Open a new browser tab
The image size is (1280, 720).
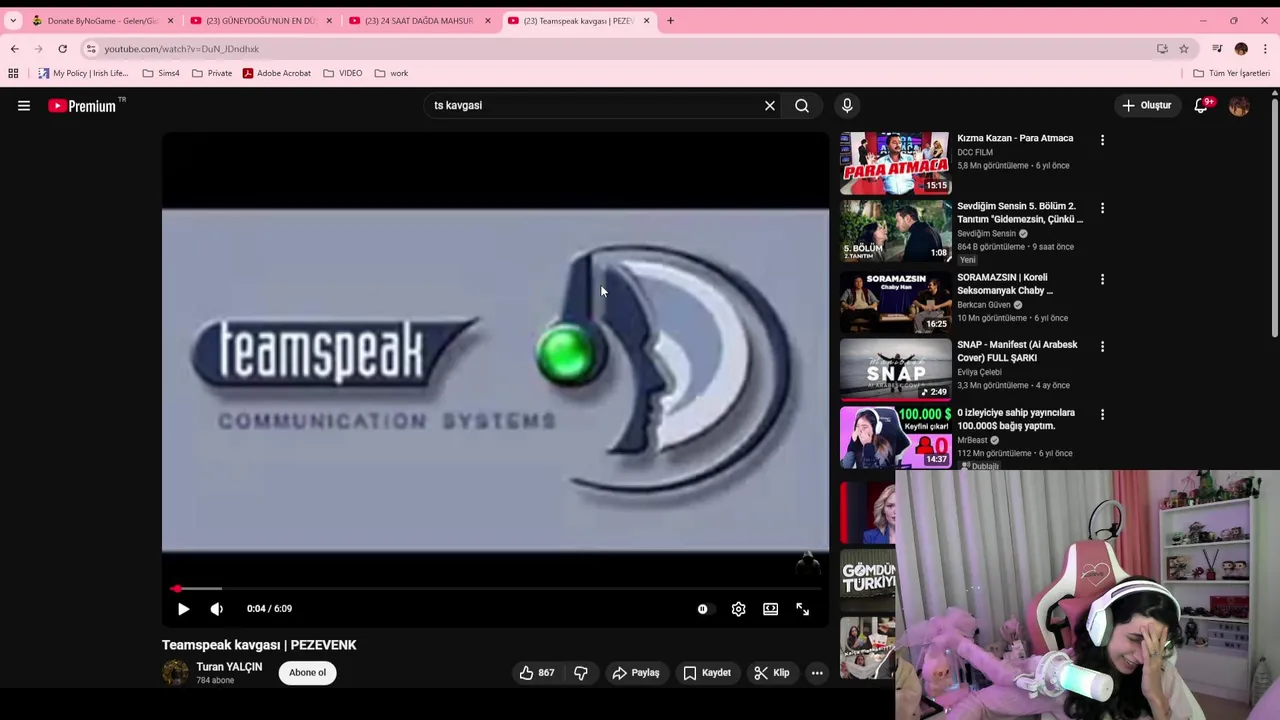click(670, 21)
